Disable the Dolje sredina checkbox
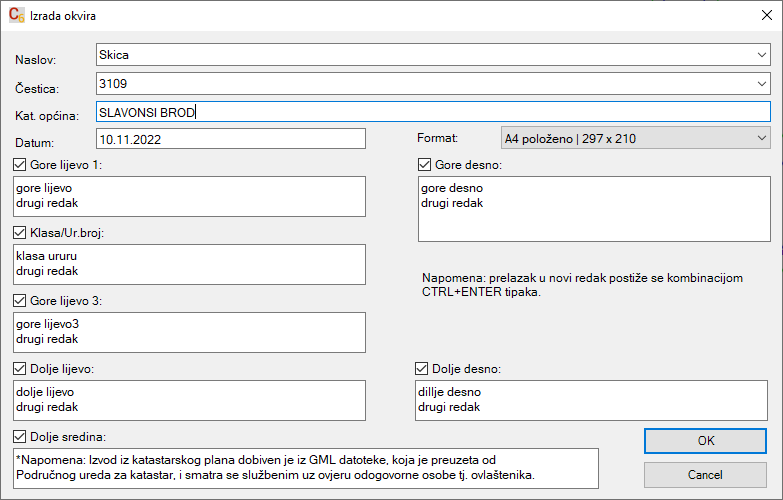This screenshot has width=783, height=500. coord(21,436)
